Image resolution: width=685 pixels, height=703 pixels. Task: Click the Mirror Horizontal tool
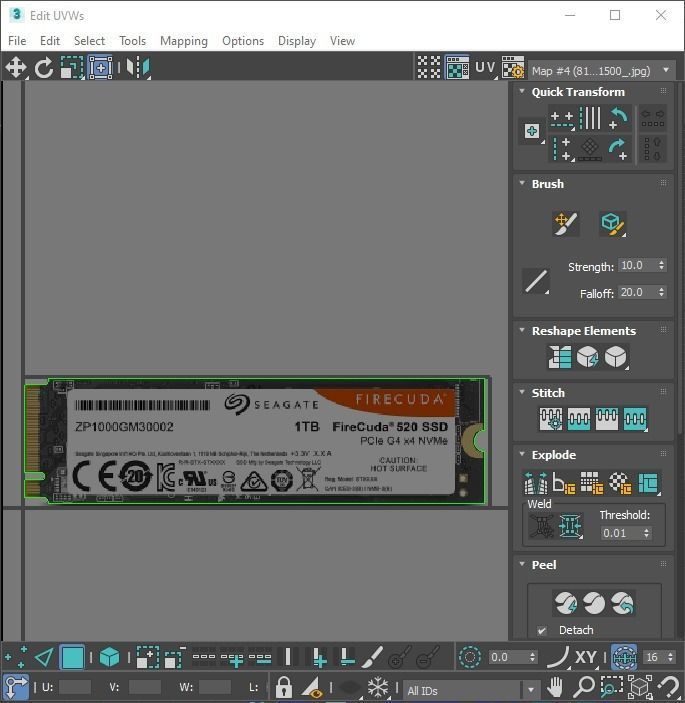coord(138,68)
